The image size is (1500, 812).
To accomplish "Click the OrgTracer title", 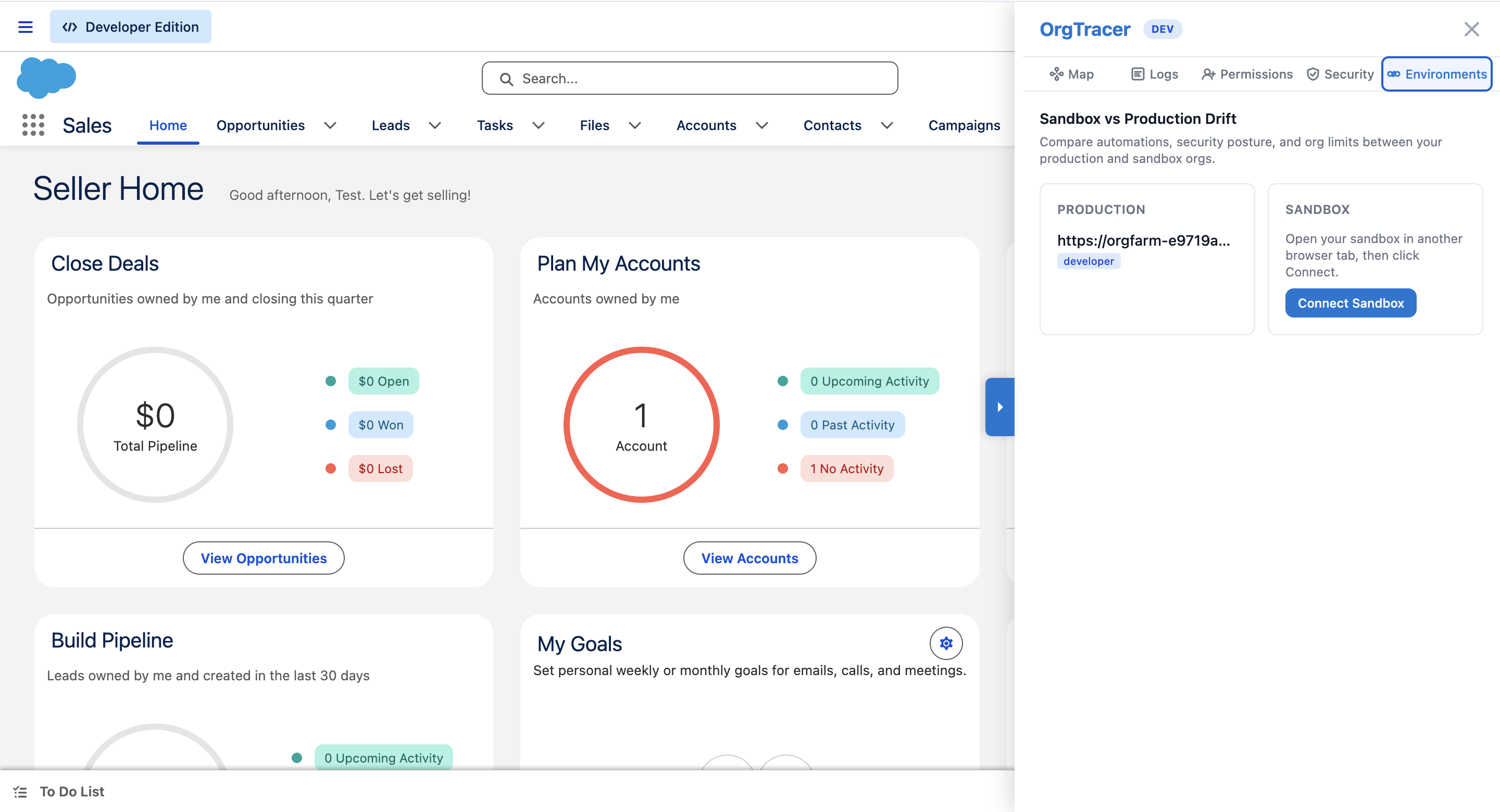I will [x=1085, y=29].
